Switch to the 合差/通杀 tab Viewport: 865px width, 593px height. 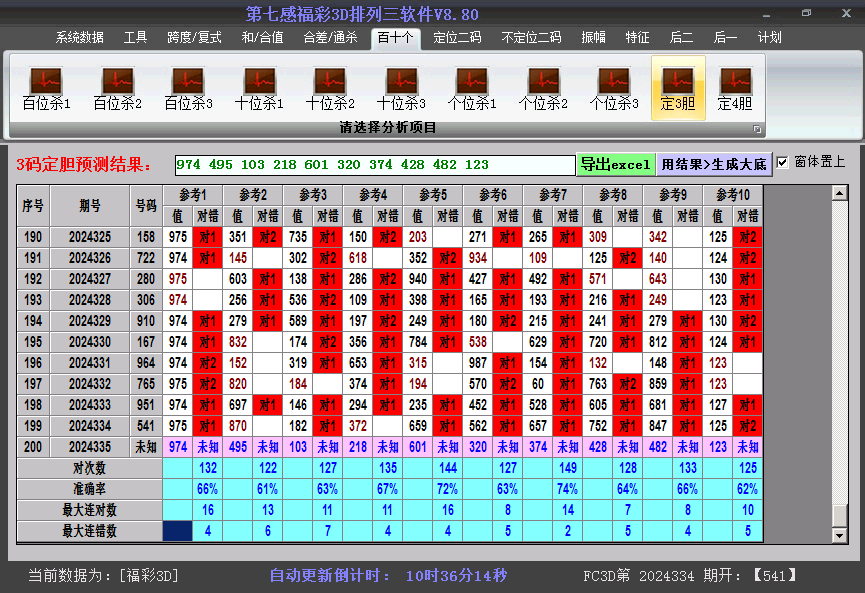pos(330,38)
